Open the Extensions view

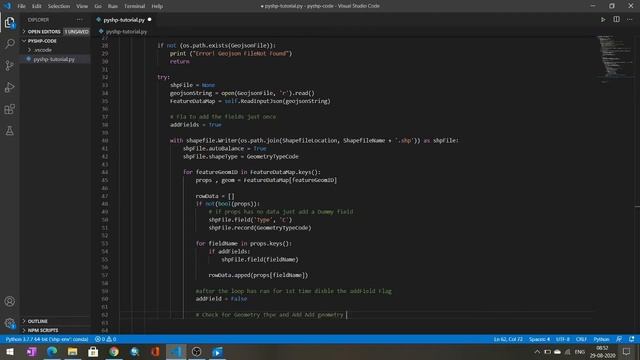tap(9, 109)
